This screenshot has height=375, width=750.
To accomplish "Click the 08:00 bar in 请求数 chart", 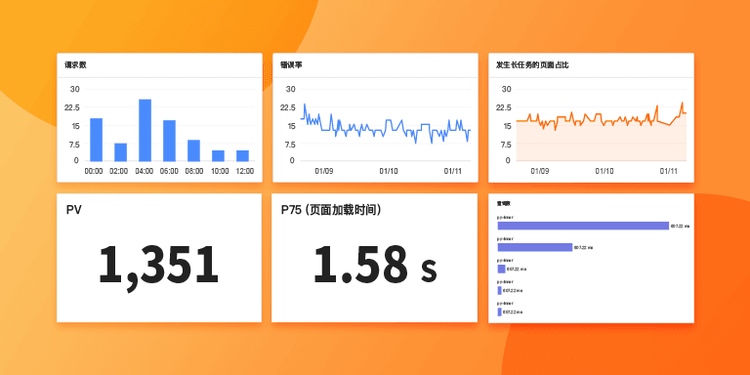I will point(194,151).
